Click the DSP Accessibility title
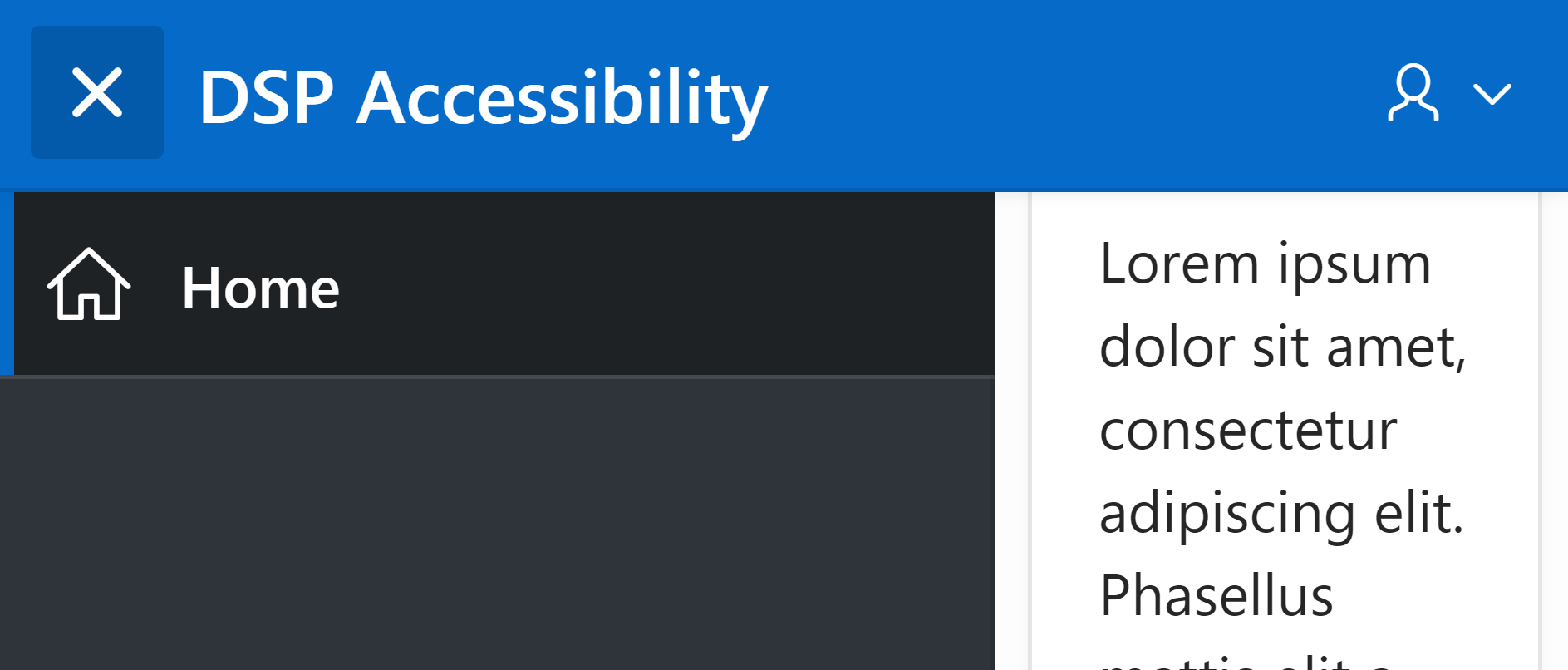 point(484,99)
